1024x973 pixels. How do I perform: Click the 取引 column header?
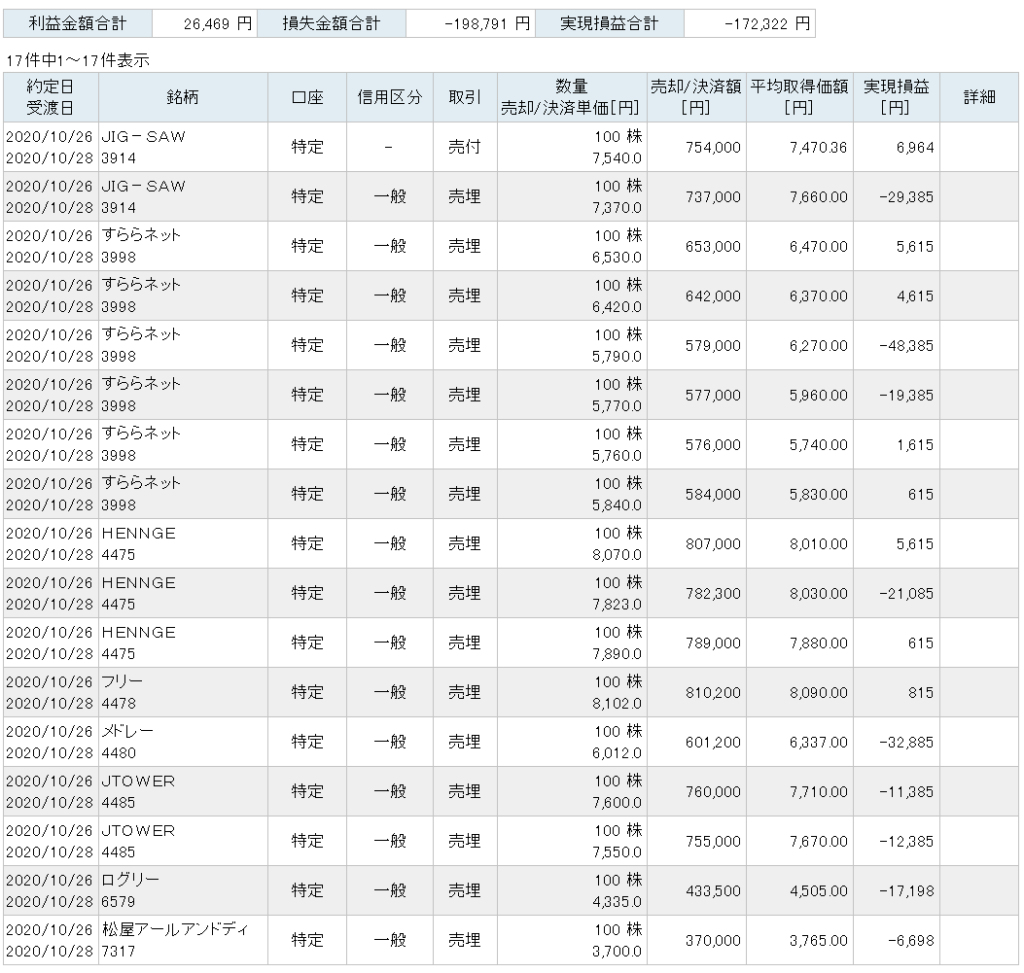click(465, 97)
